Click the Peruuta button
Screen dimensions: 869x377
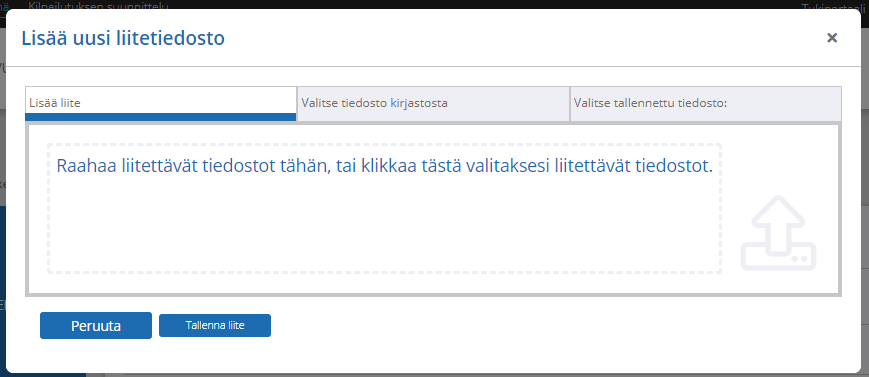coord(96,325)
